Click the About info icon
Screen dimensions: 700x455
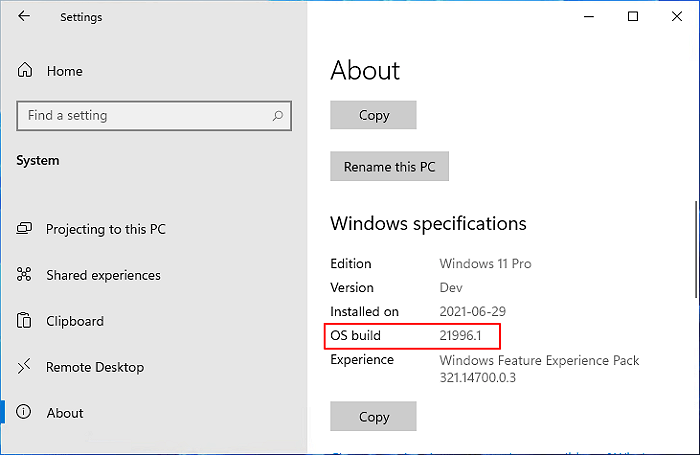[26, 413]
